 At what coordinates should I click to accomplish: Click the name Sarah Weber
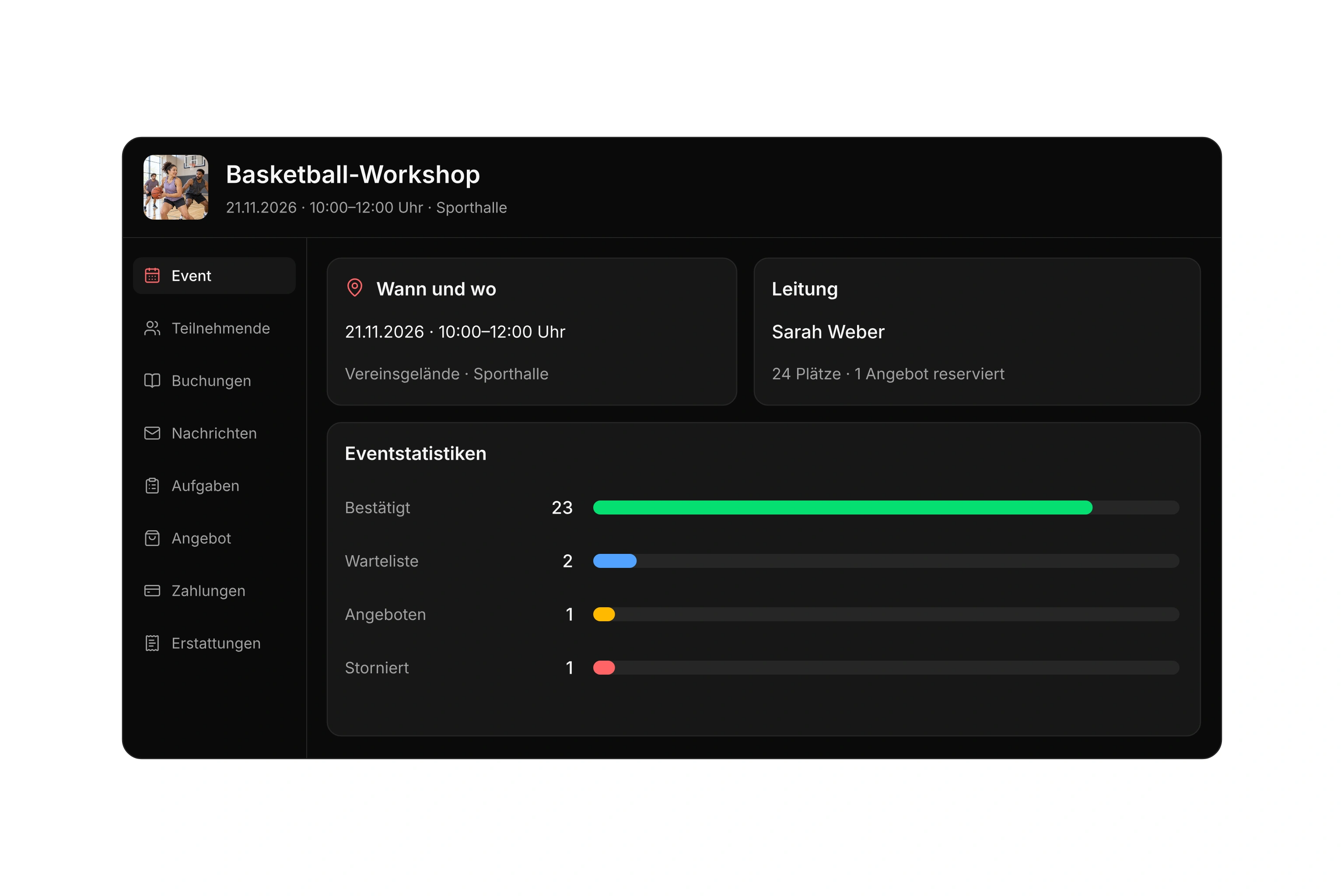point(828,332)
